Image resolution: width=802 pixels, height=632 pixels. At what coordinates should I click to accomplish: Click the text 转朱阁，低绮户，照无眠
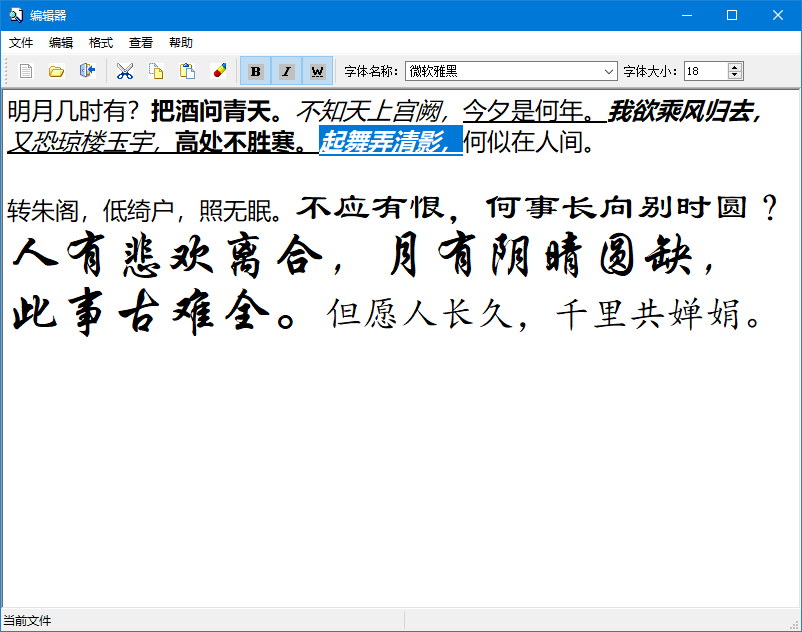(x=145, y=211)
